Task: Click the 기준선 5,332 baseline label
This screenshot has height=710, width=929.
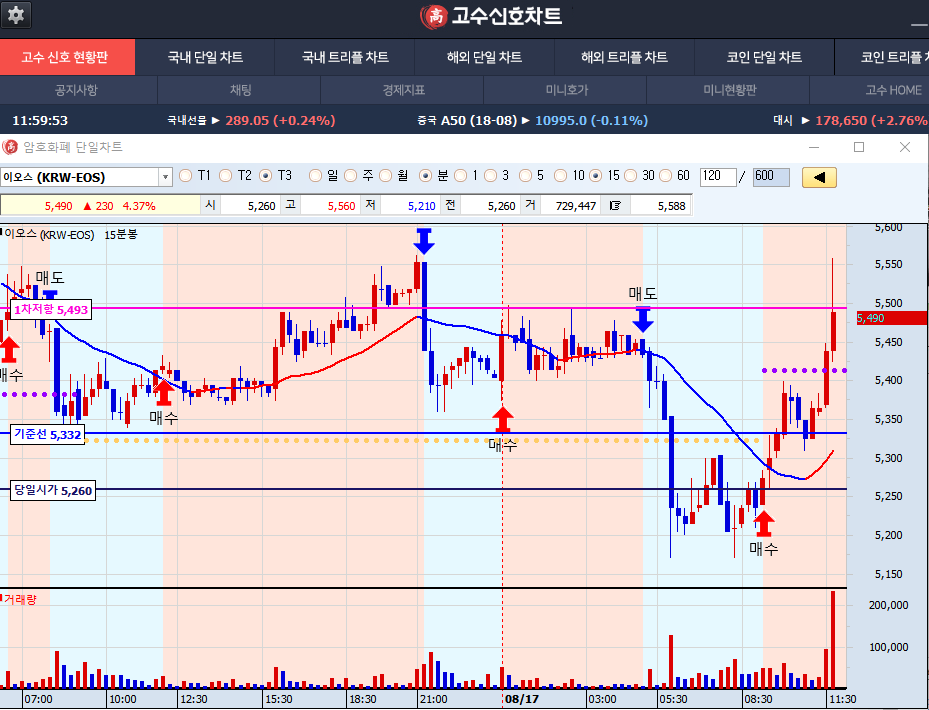Action: 47,434
